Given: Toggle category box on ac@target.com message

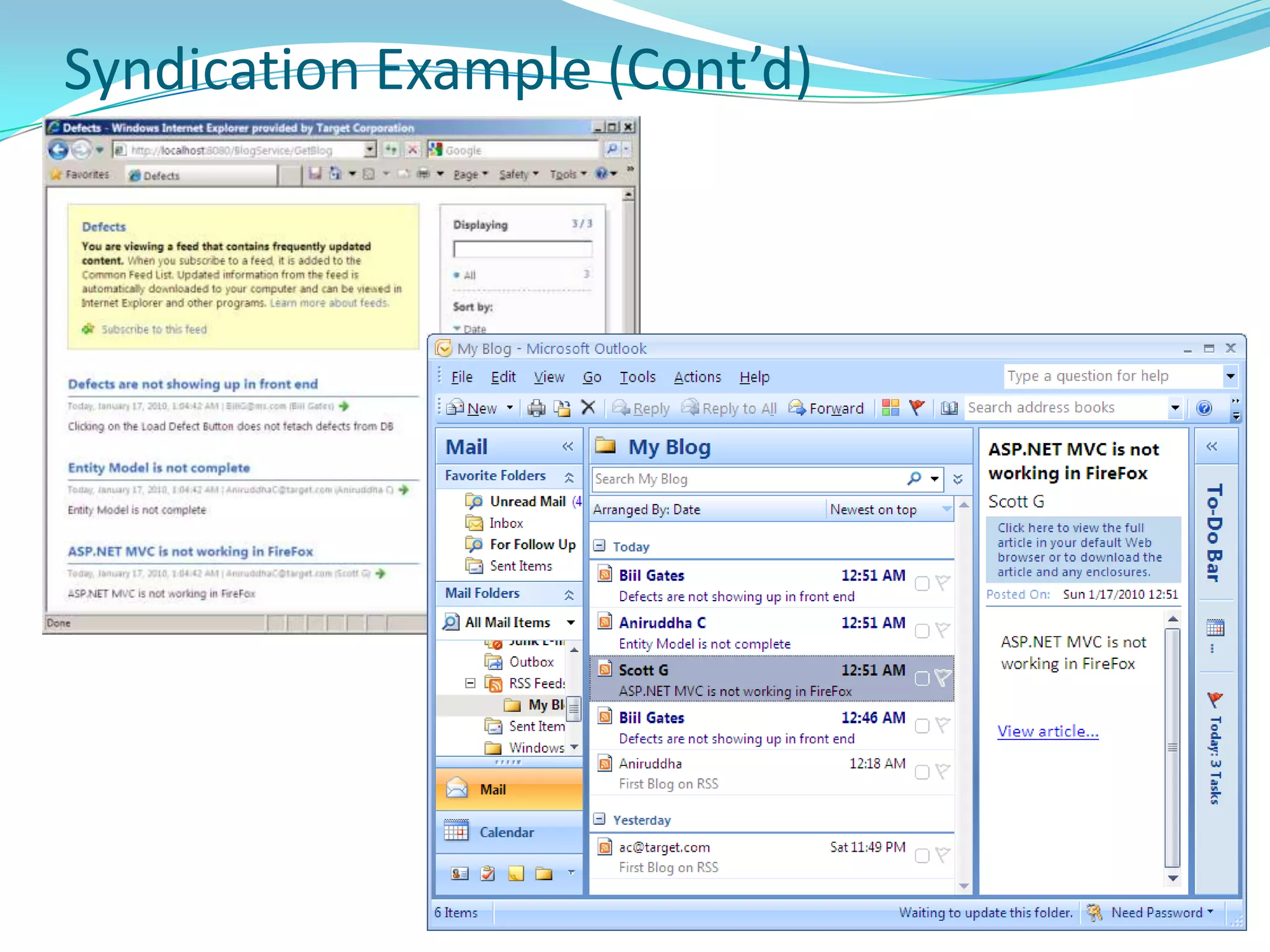Looking at the screenshot, I should click(x=922, y=856).
